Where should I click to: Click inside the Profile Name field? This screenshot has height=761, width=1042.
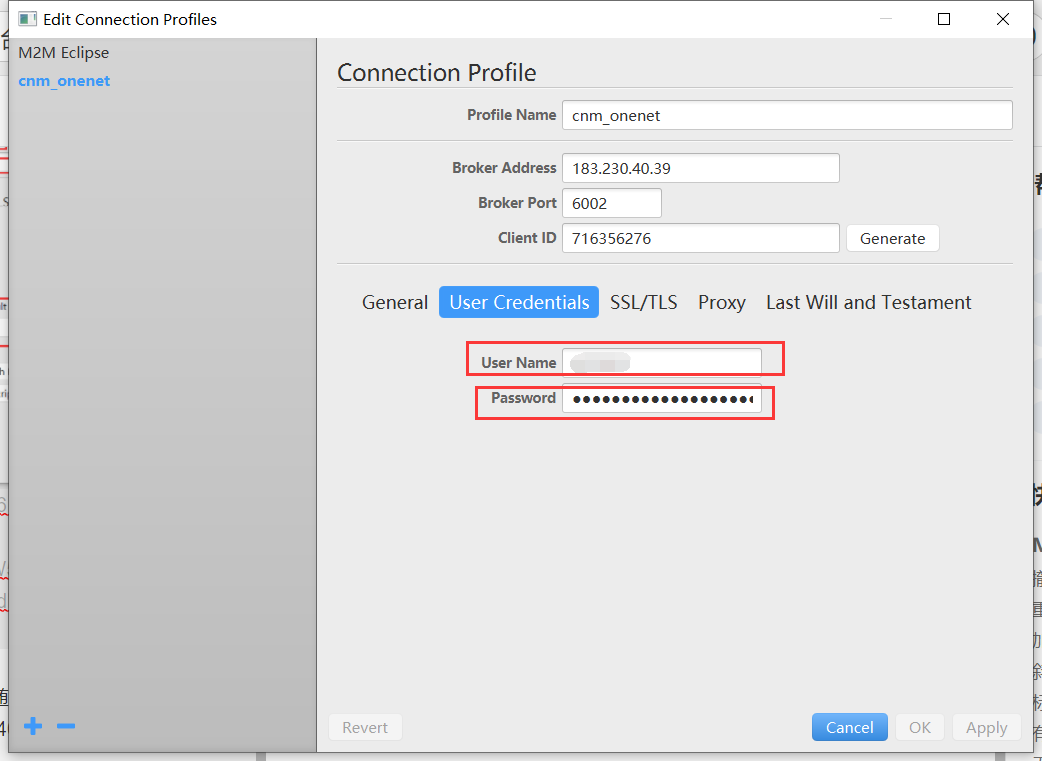coord(787,114)
